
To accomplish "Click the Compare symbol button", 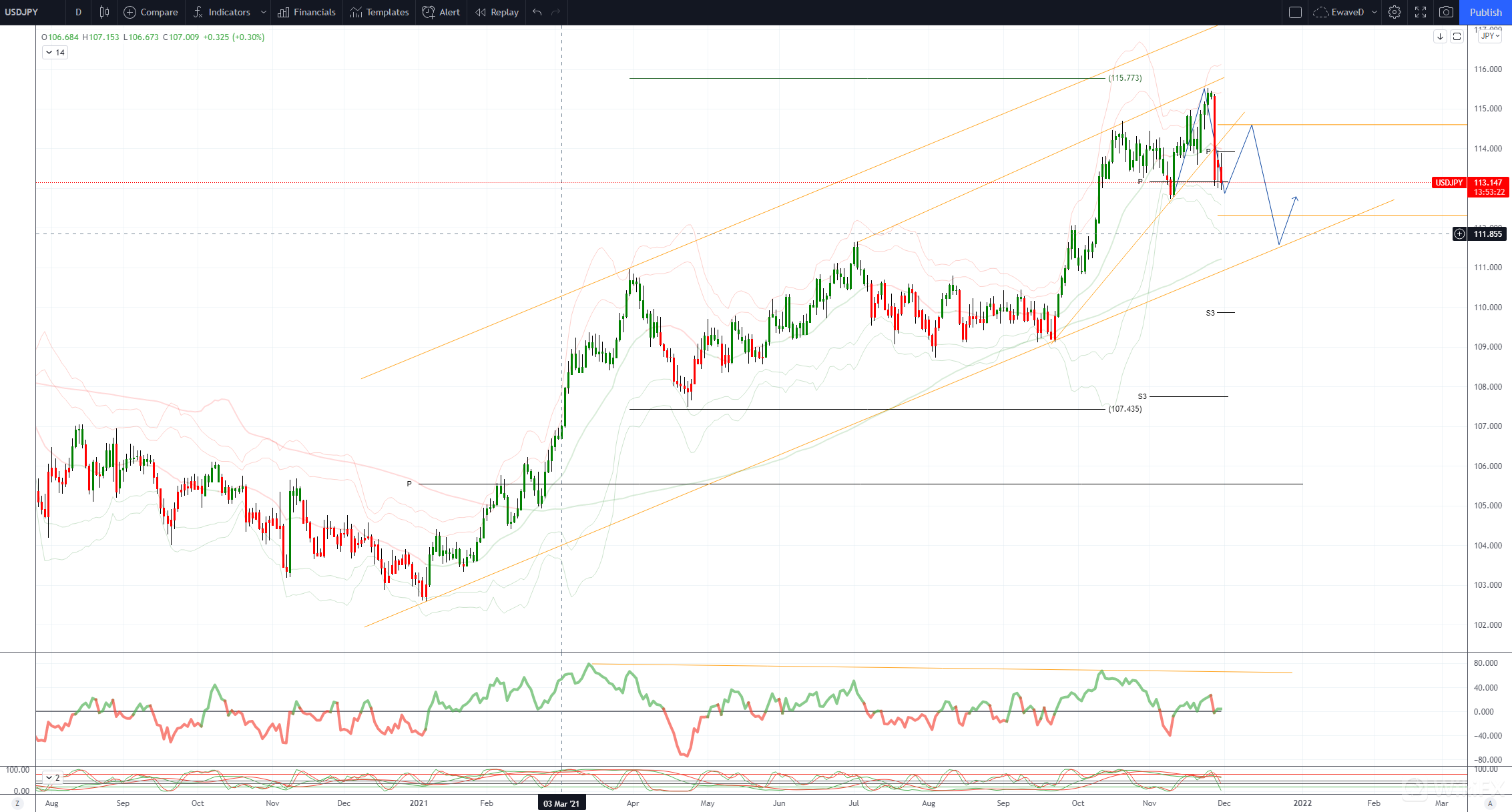I will 151,12.
